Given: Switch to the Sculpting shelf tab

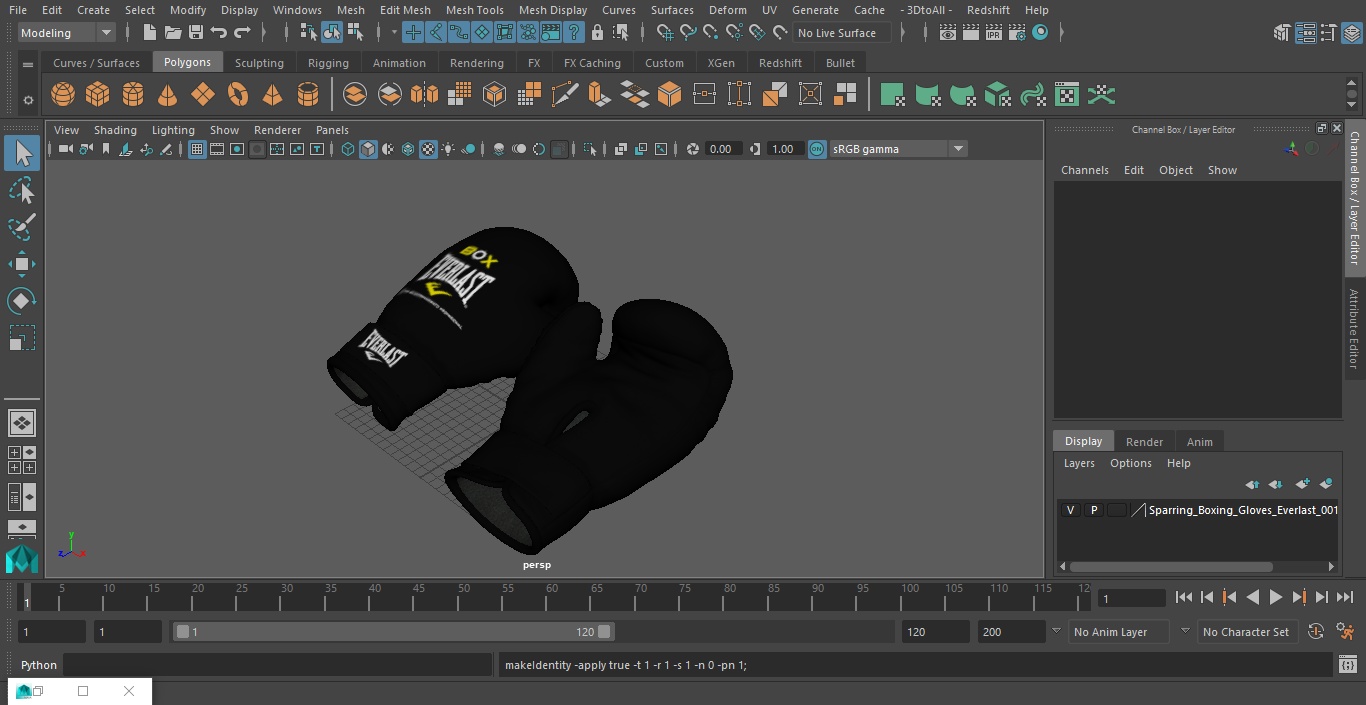Looking at the screenshot, I should [259, 63].
